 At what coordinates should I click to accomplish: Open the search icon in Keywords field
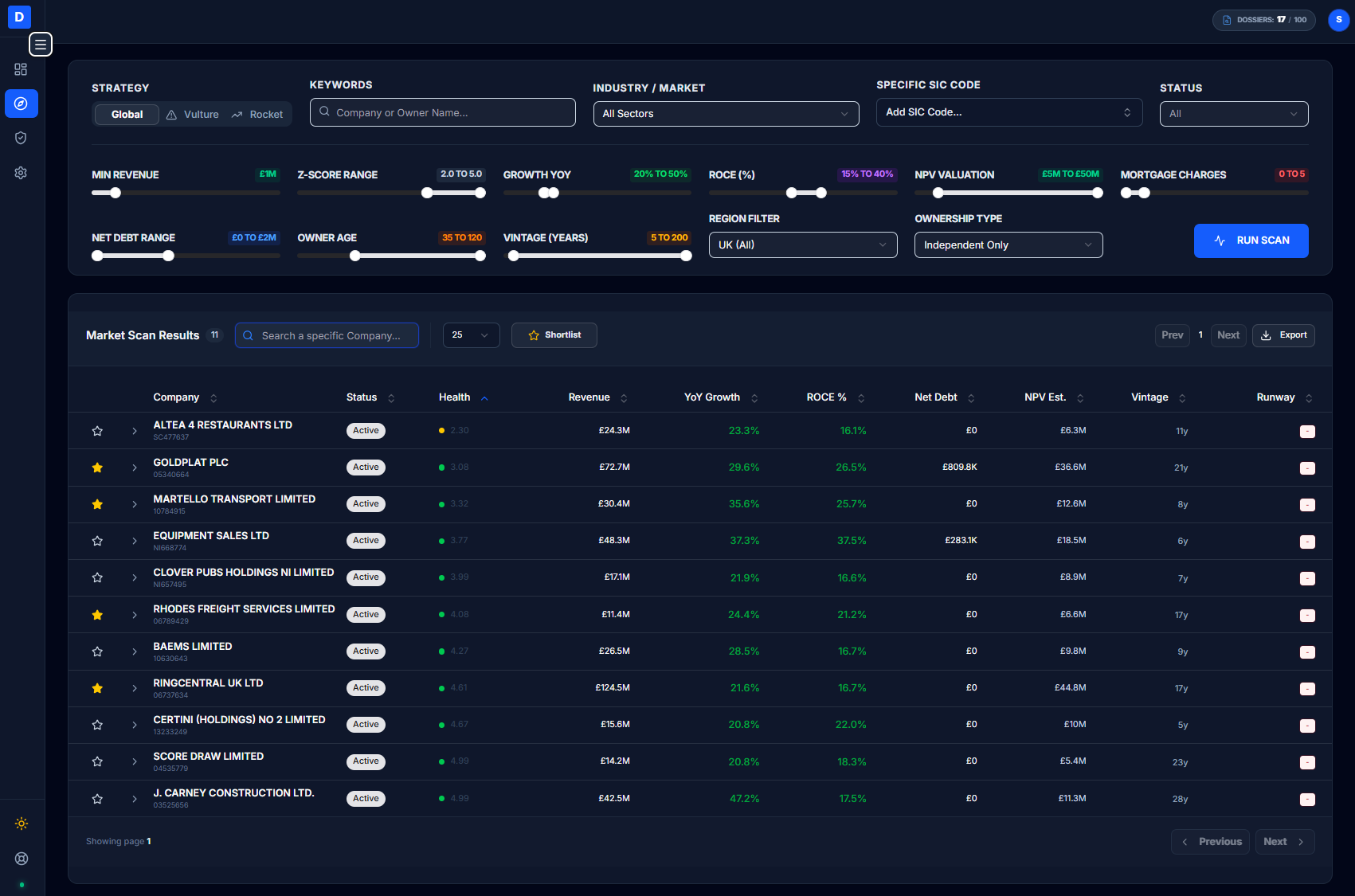(324, 112)
